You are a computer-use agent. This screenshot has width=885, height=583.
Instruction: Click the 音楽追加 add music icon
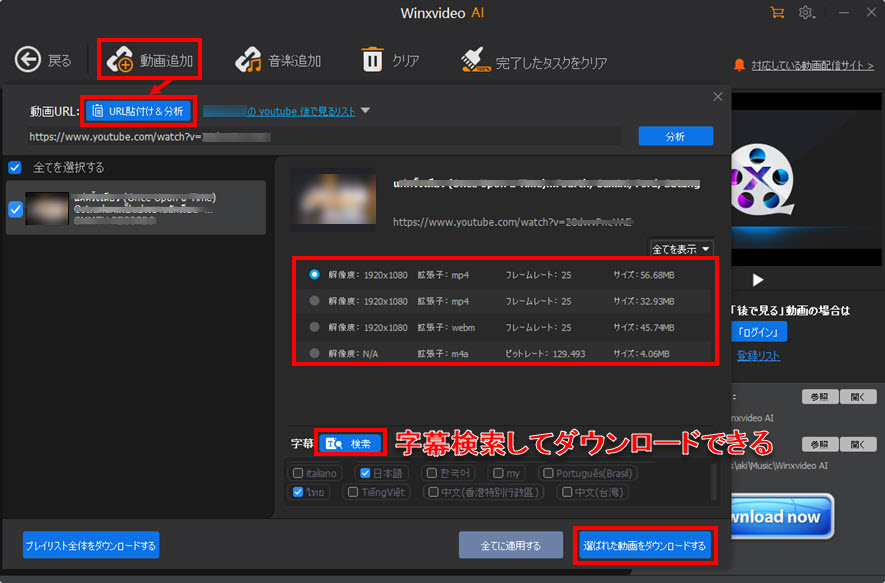click(248, 60)
